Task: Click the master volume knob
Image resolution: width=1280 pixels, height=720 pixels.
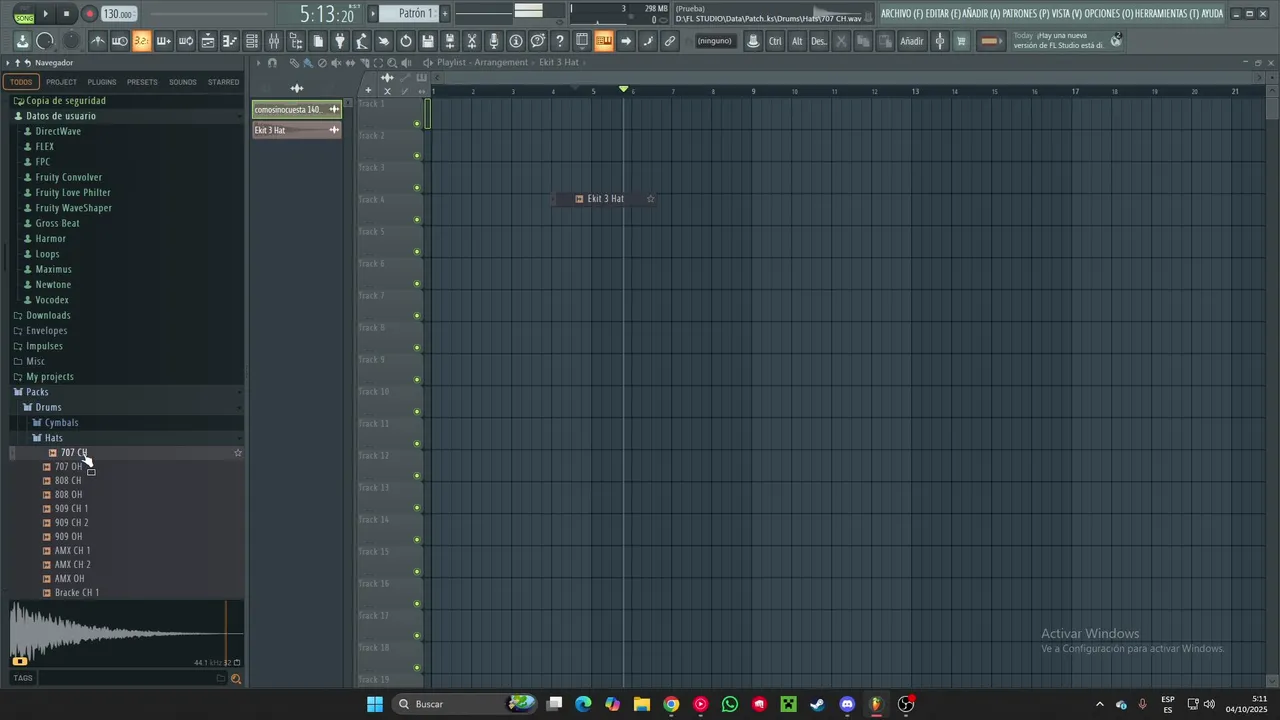Action: pos(45,41)
